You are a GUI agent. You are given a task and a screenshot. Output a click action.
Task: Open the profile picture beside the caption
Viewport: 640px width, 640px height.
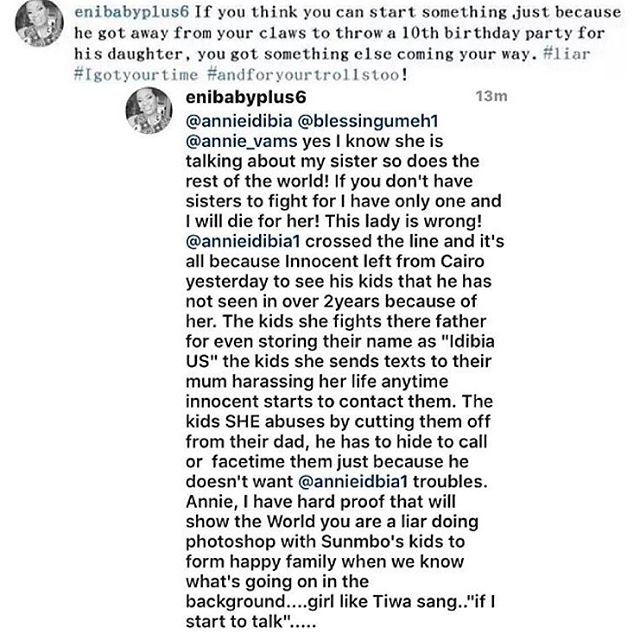[39, 23]
